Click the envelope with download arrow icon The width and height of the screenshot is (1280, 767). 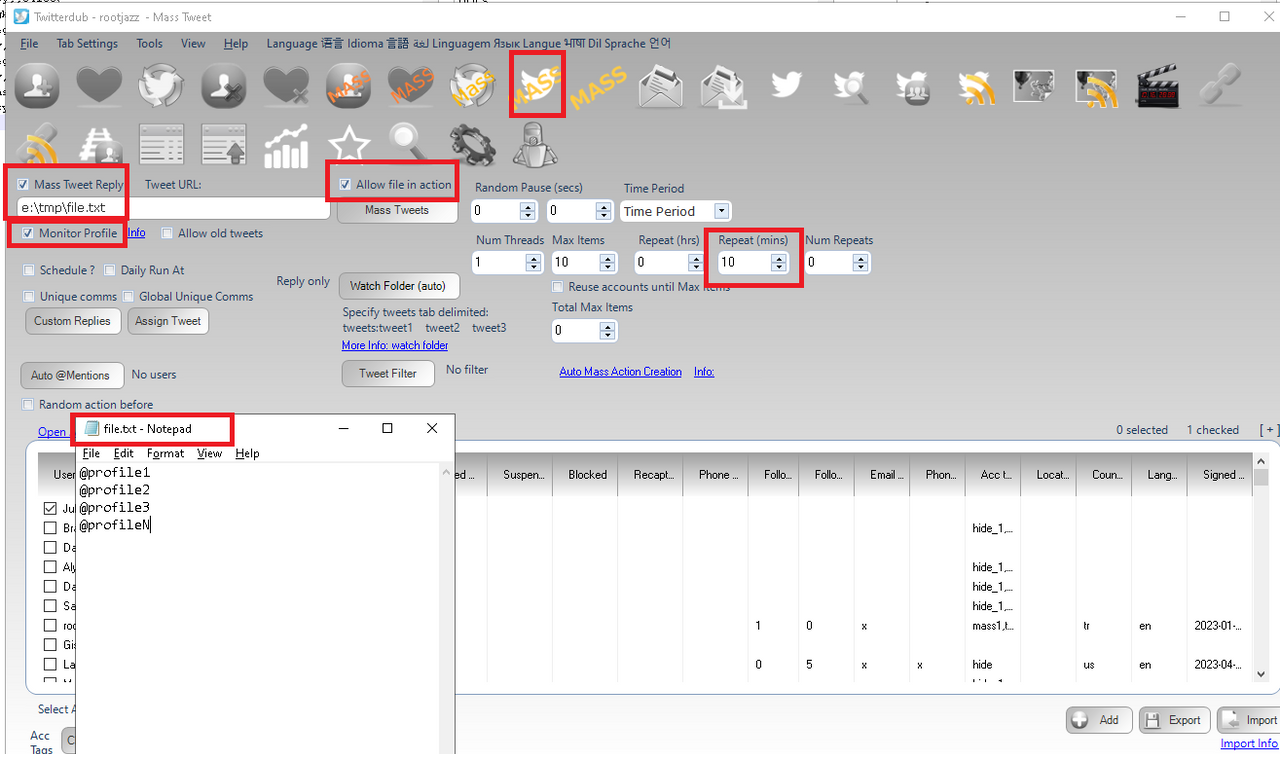[x=724, y=86]
